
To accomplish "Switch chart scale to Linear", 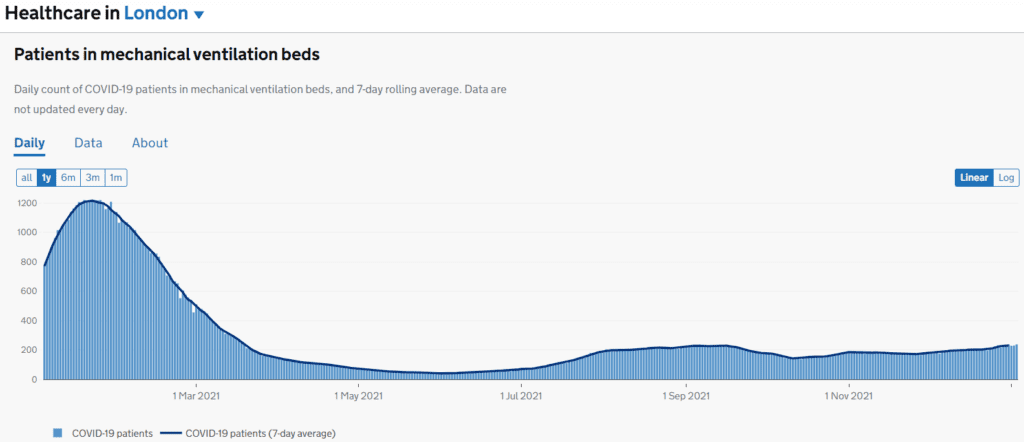I will pyautogui.click(x=974, y=178).
